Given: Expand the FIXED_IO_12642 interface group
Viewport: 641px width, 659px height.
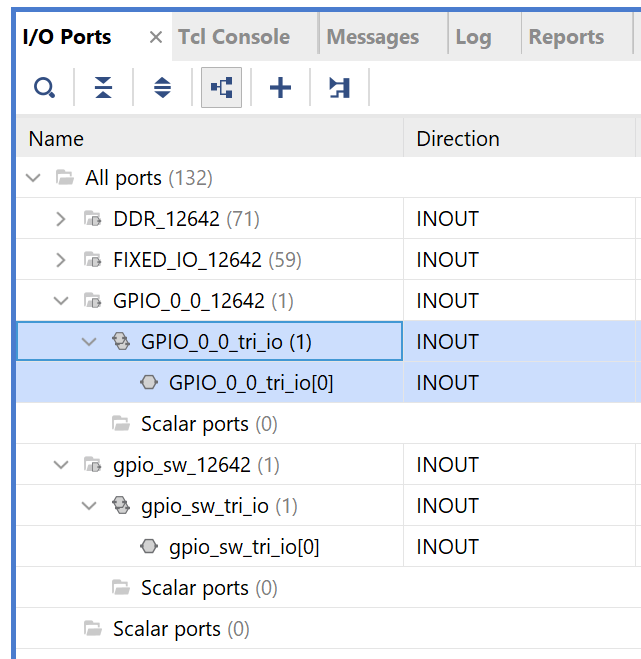Looking at the screenshot, I should pos(61,260).
